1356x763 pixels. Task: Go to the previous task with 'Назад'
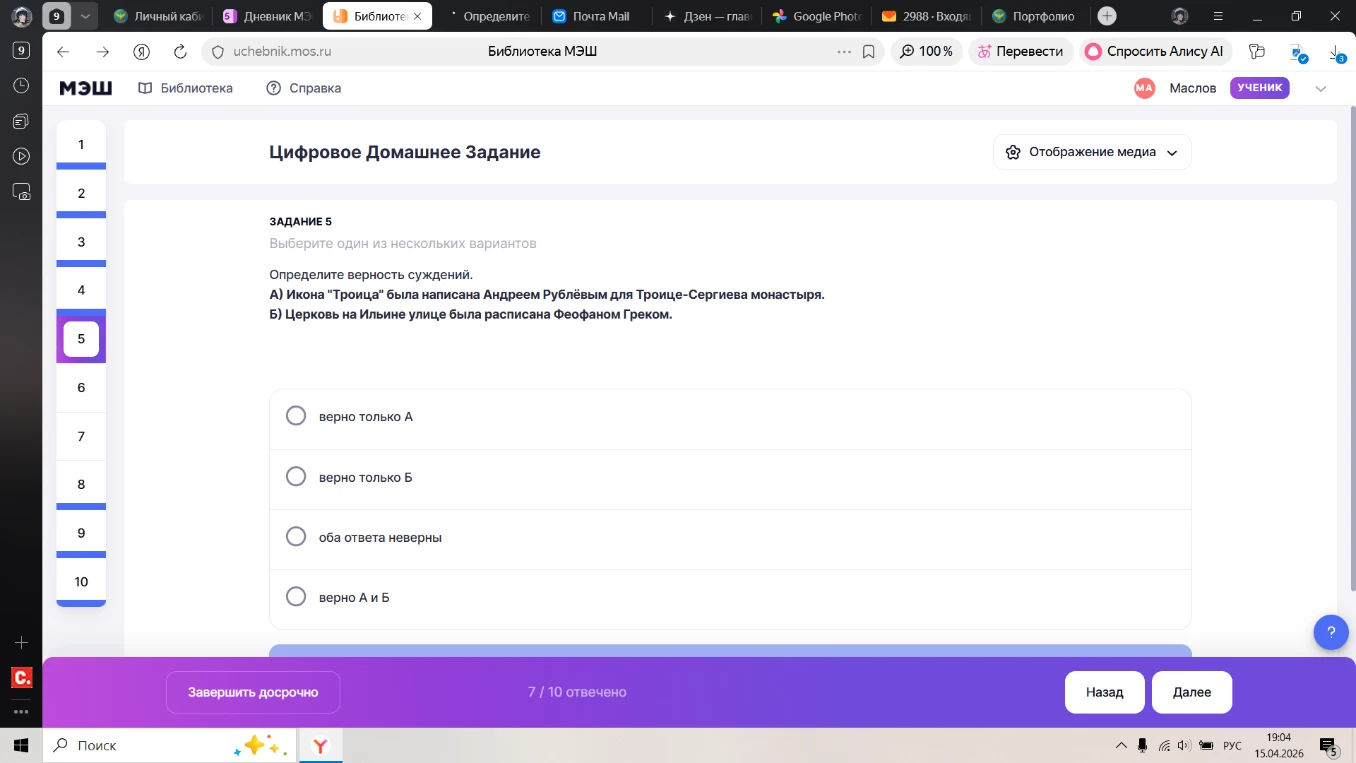[x=1105, y=692]
